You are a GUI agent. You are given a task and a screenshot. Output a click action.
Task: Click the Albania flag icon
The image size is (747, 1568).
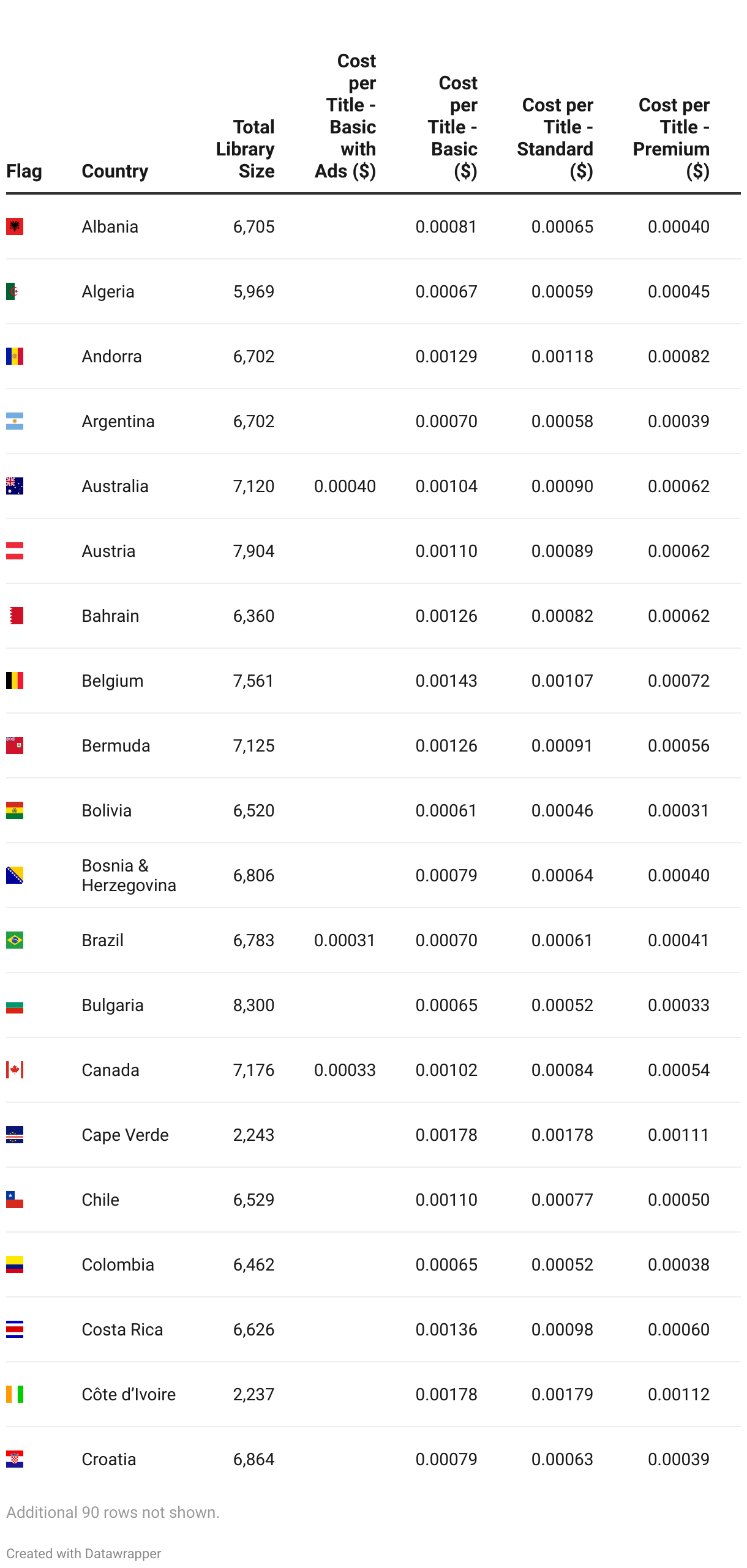pyautogui.click(x=15, y=226)
